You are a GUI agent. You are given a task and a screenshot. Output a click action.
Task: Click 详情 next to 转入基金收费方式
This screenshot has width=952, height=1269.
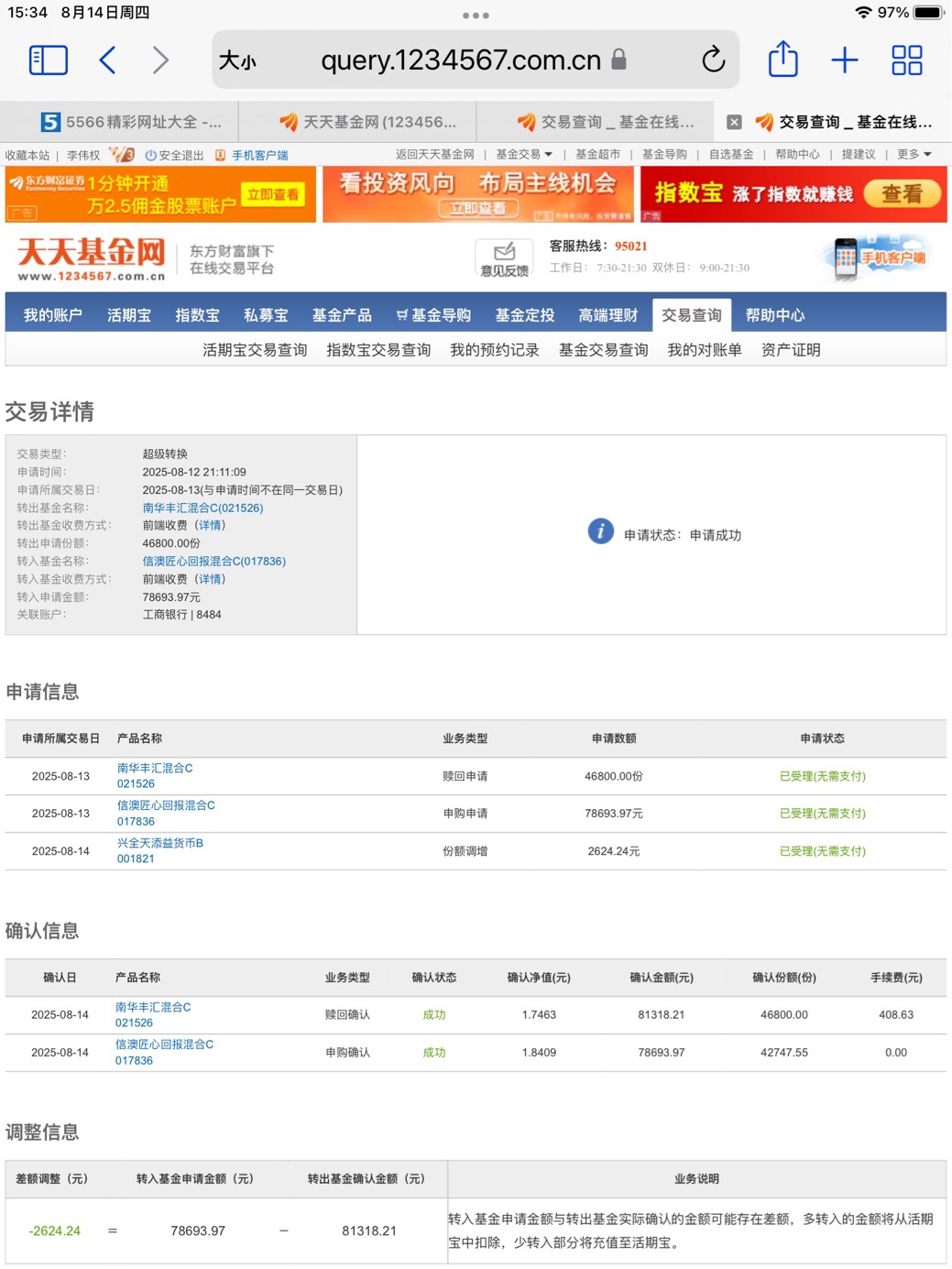coord(211,579)
